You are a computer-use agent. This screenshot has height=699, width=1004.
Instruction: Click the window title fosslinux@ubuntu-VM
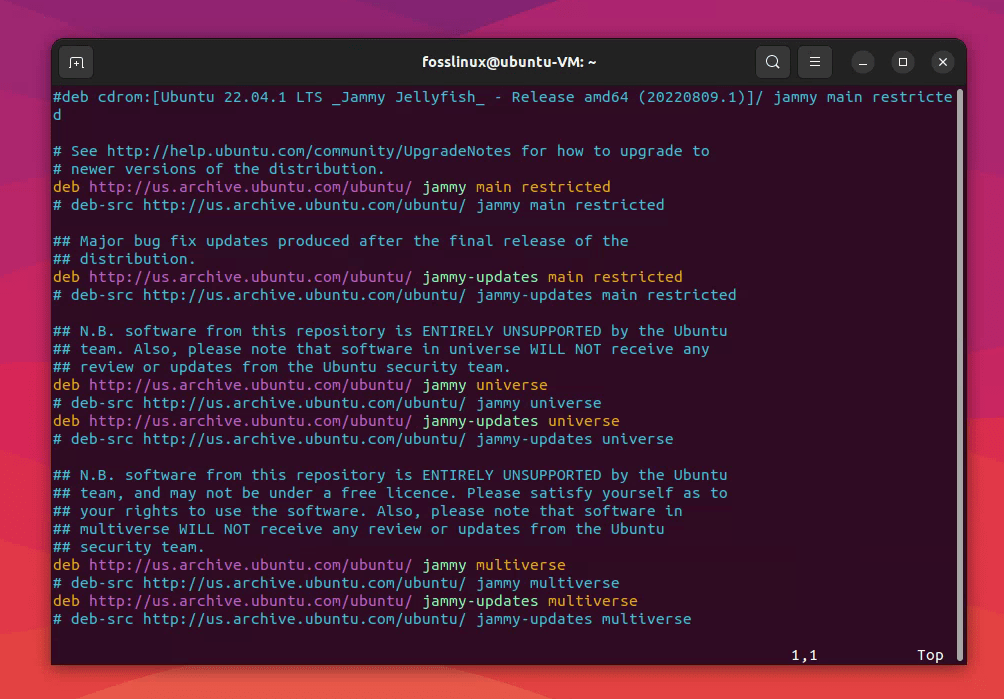click(509, 62)
